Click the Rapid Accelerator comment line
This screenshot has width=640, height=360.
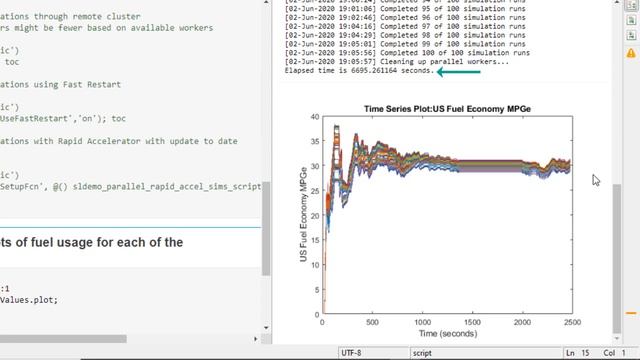119,141
